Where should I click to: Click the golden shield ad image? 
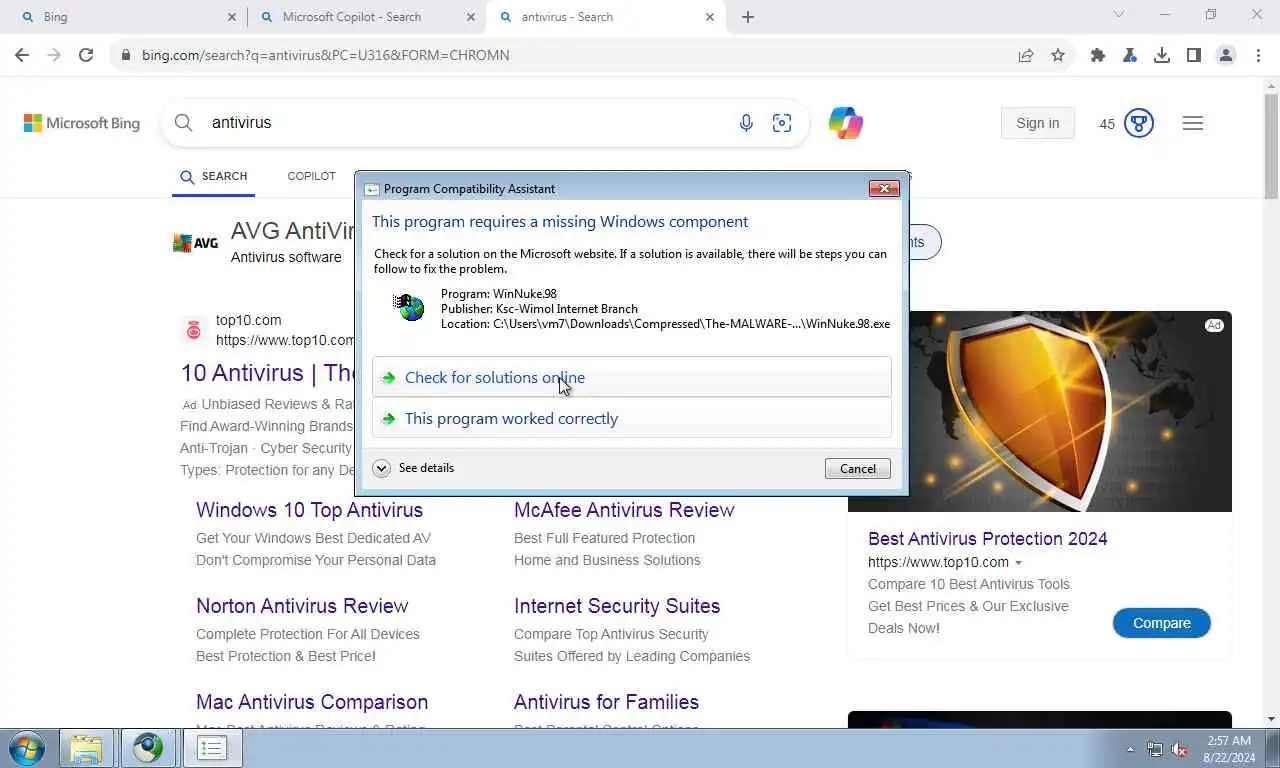pyautogui.click(x=1040, y=411)
